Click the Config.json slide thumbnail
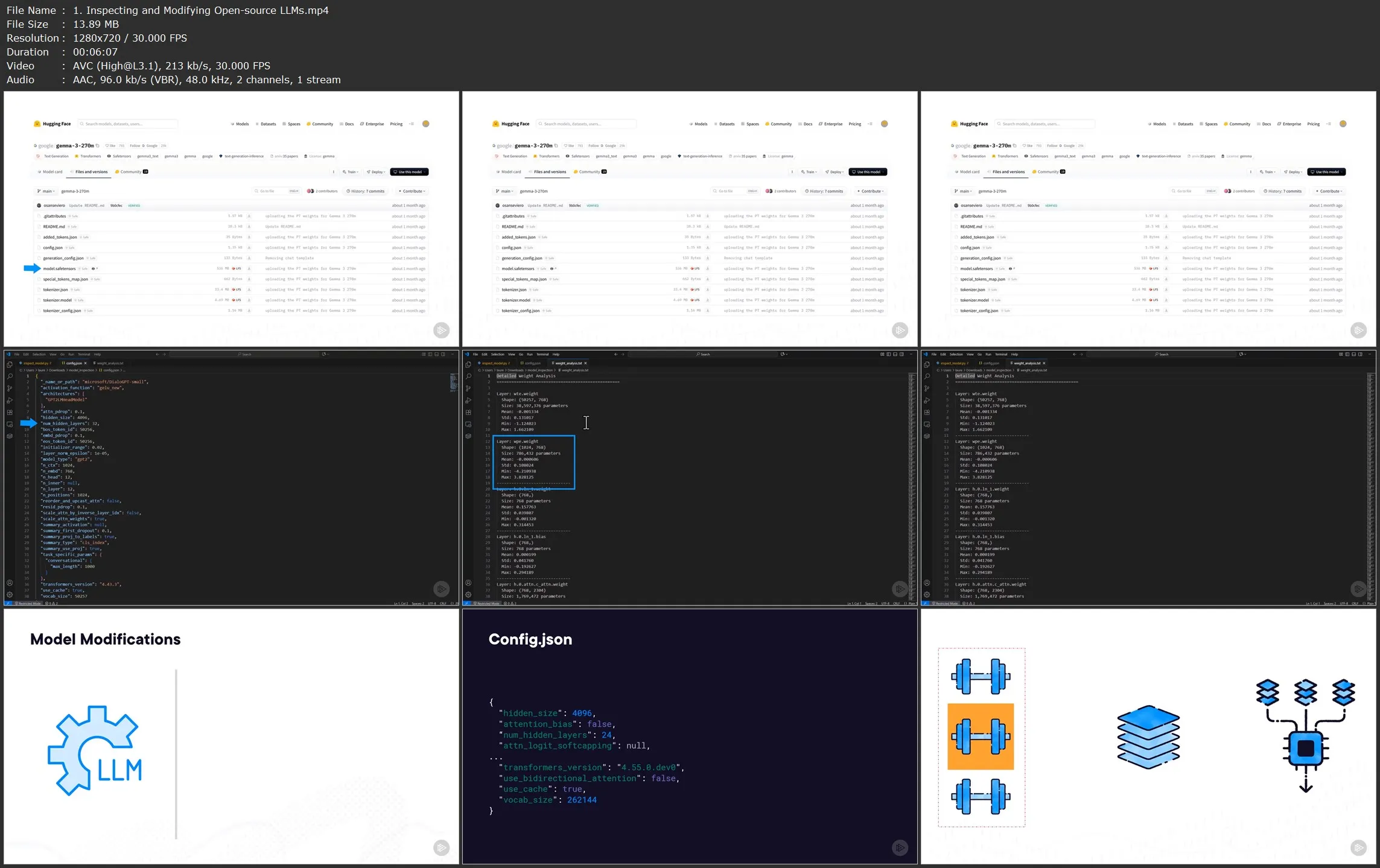 (x=689, y=737)
